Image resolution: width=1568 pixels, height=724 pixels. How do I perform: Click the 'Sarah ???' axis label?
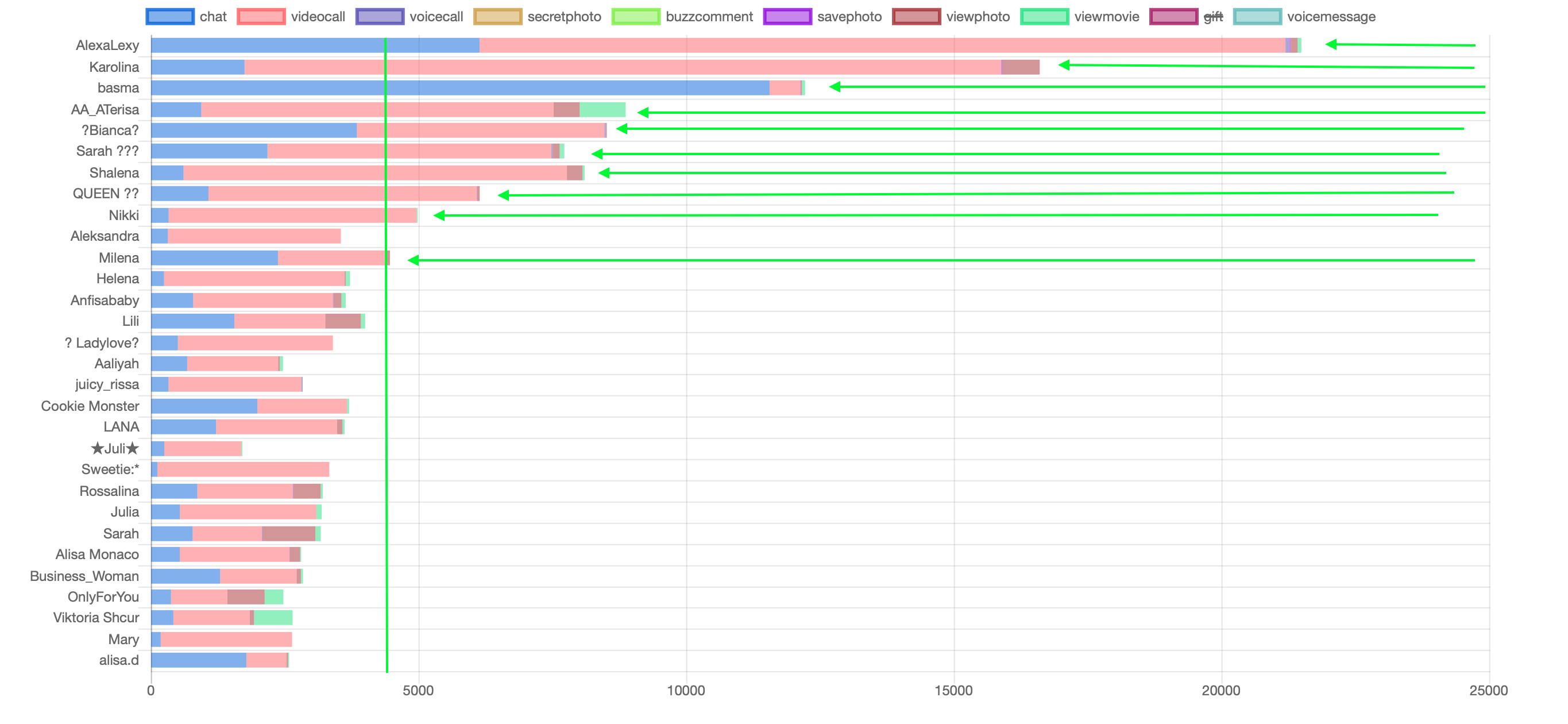pos(107,151)
